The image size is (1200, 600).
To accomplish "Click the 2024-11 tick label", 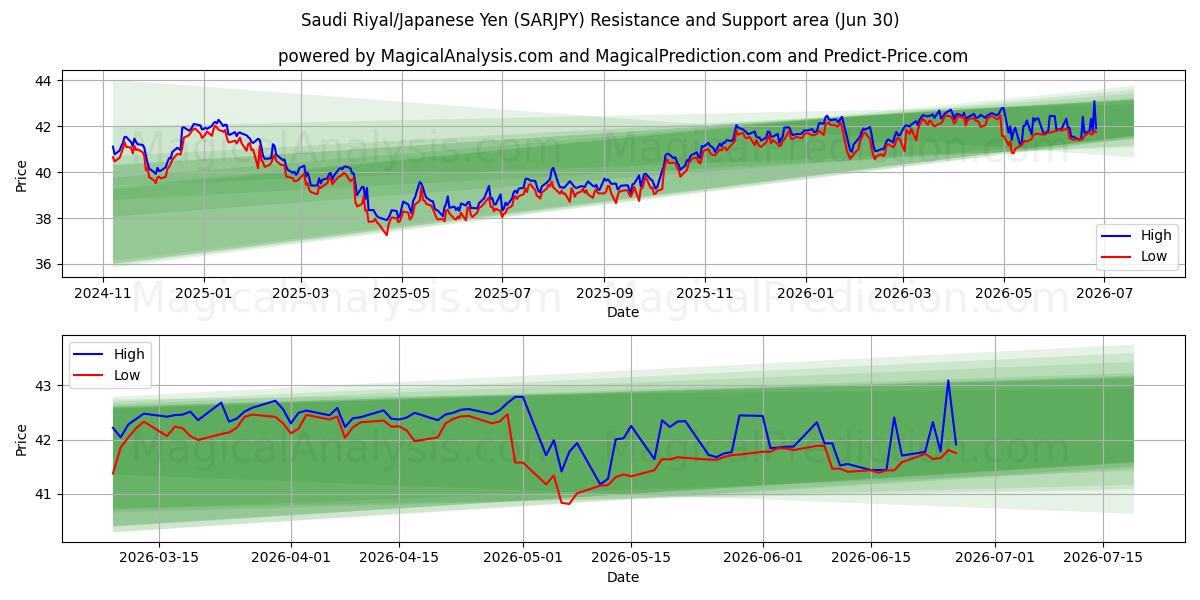I will pos(104,292).
